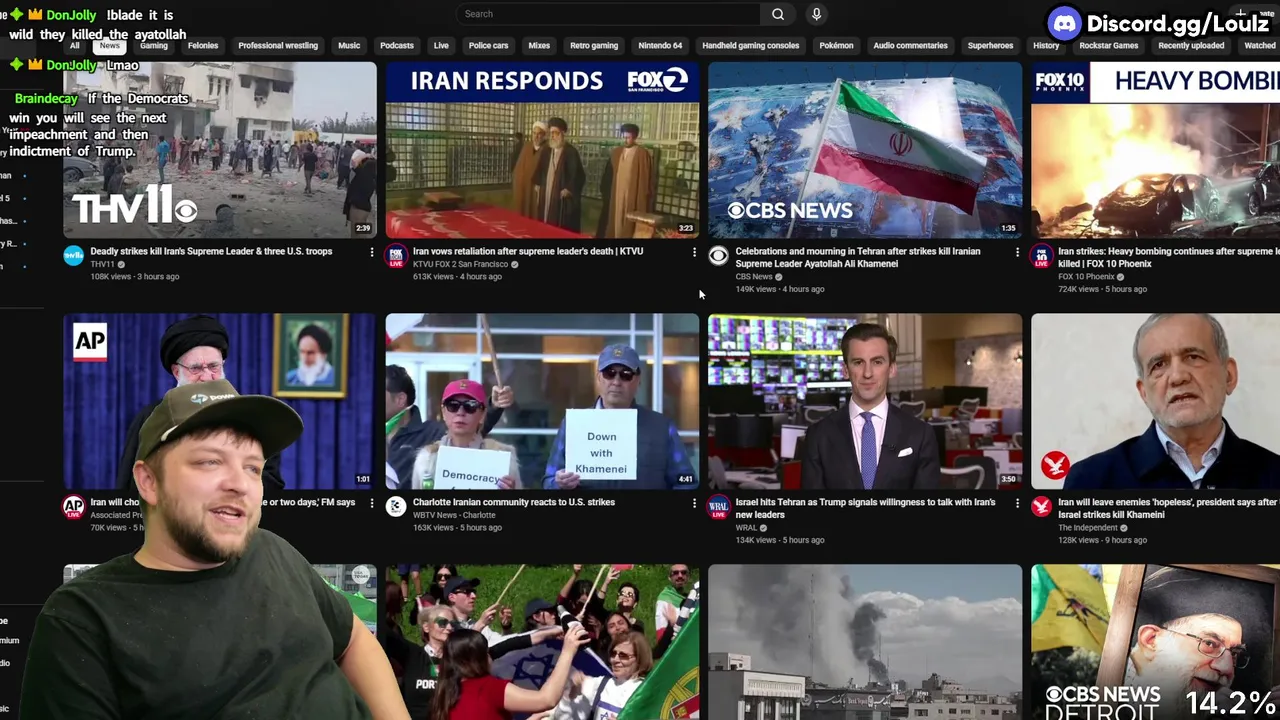Select the Mixes filter chip
1280x720 pixels.
pos(539,46)
